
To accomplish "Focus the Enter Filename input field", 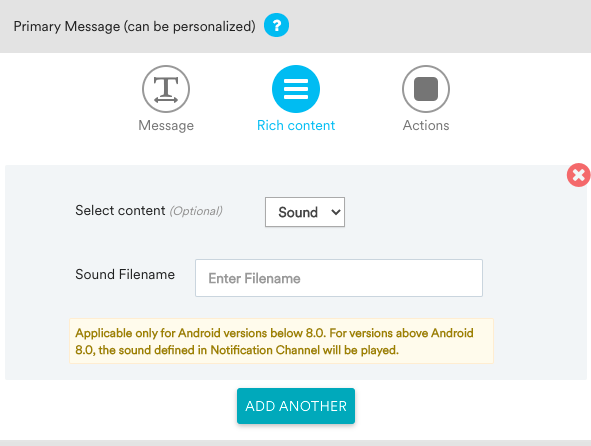I will pyautogui.click(x=339, y=278).
